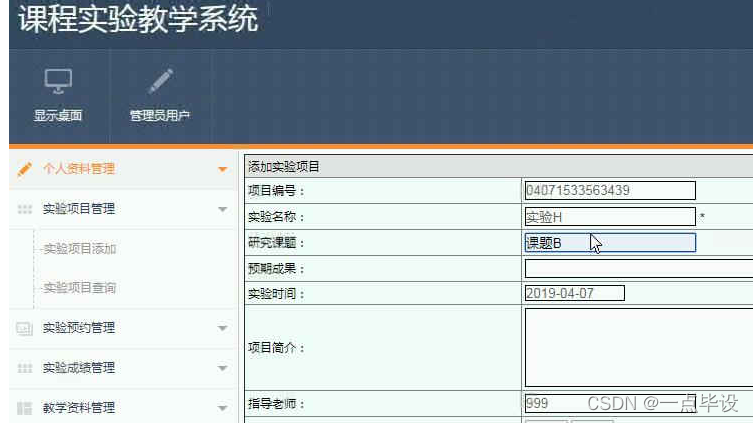Click the 项目编号 input field

610,190
